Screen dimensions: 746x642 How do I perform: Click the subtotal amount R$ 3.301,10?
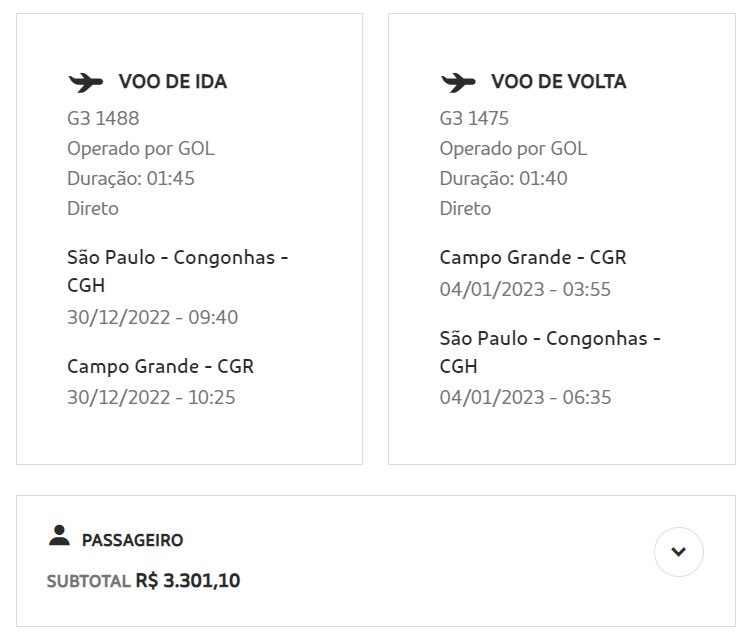(x=188, y=581)
